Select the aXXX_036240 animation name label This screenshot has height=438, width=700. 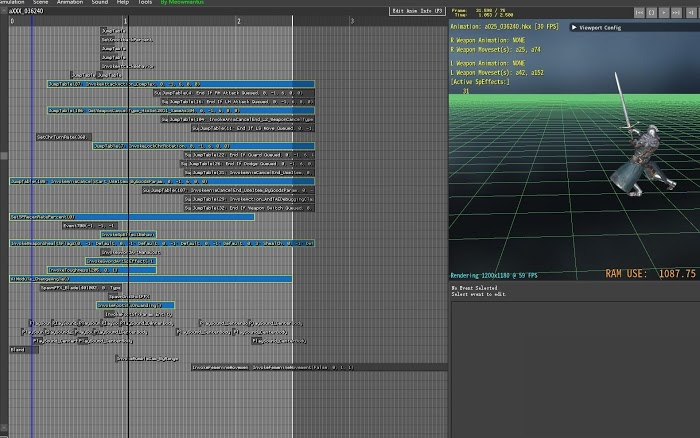click(x=26, y=11)
